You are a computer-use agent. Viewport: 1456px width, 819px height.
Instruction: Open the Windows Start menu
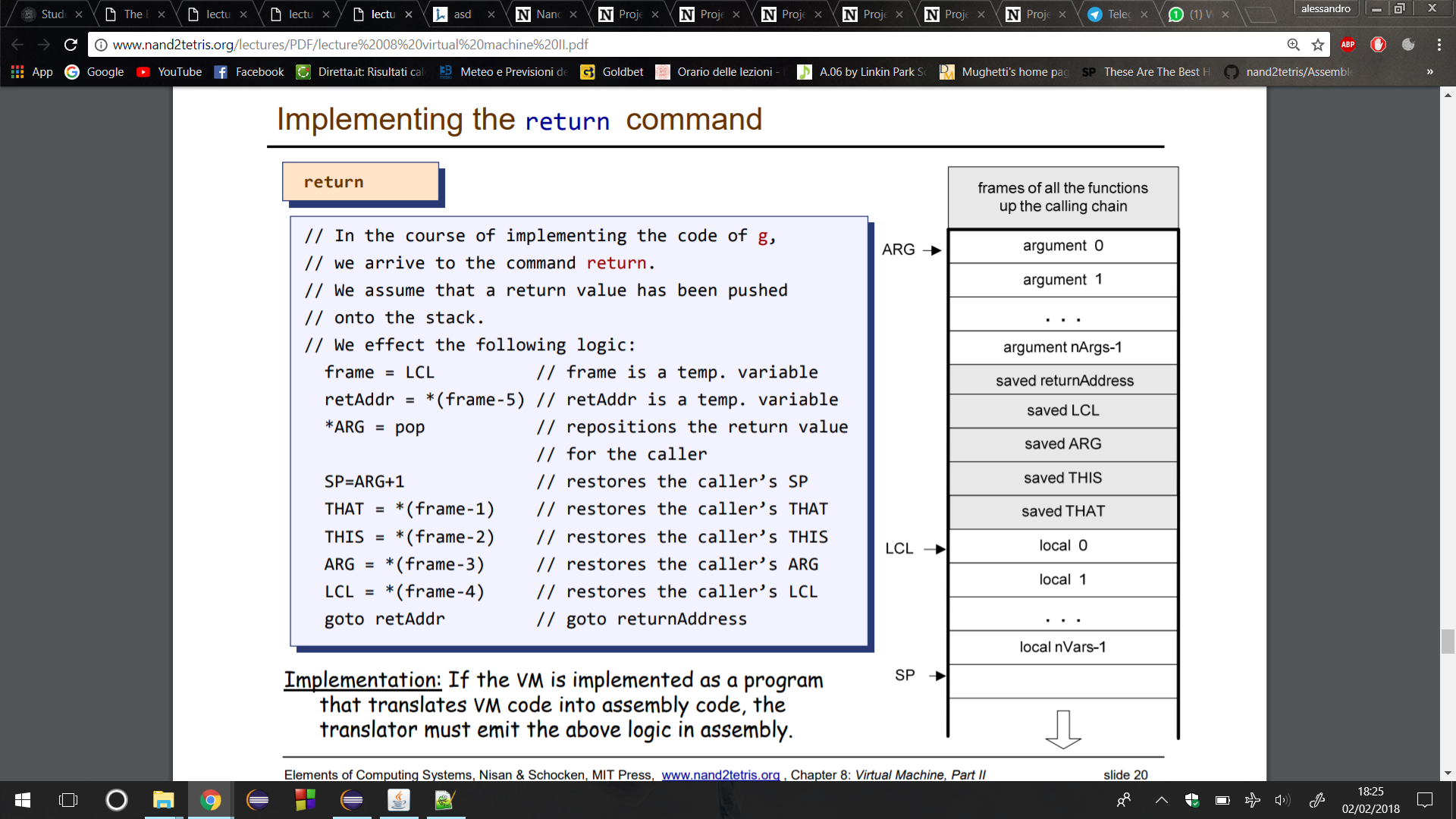click(23, 800)
